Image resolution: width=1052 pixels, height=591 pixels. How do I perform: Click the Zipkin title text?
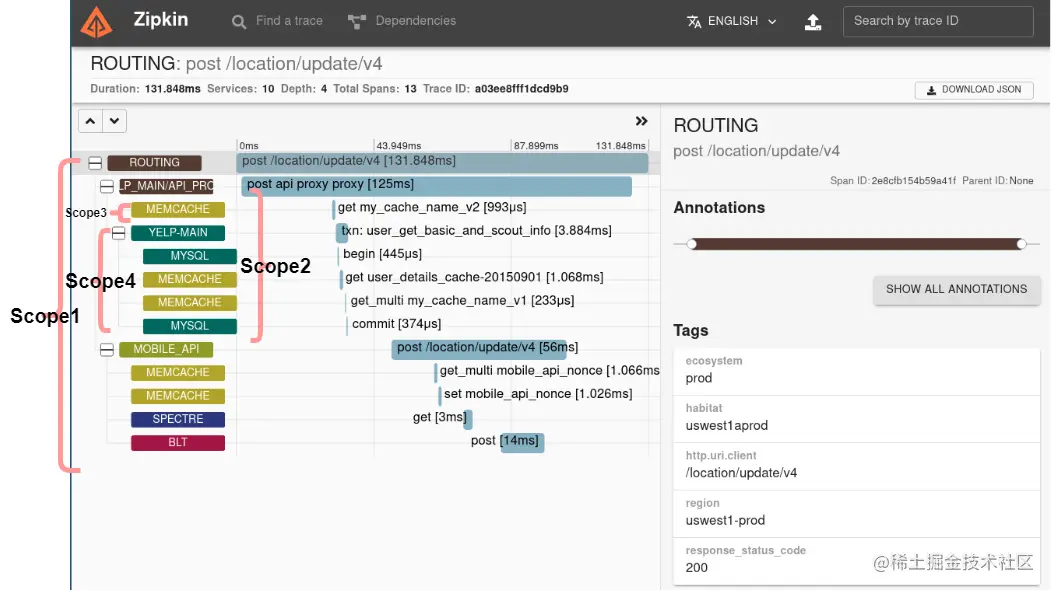click(x=160, y=19)
